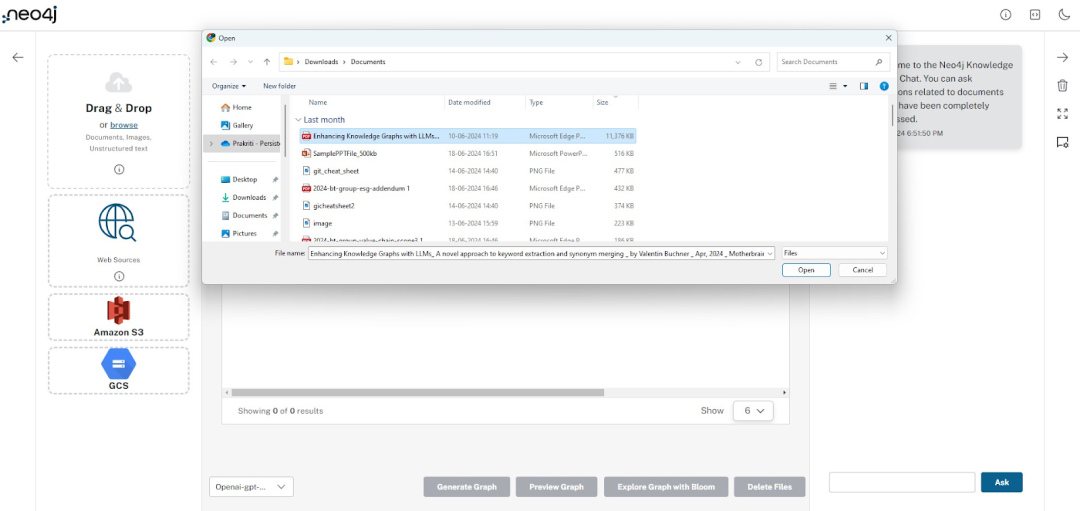Open the Openai-gpt model dropdown
The image size is (1080, 511).
pos(251,487)
